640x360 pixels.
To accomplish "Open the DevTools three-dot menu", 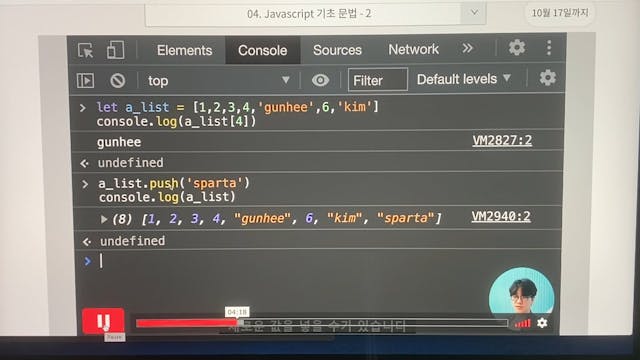I will 549,47.
